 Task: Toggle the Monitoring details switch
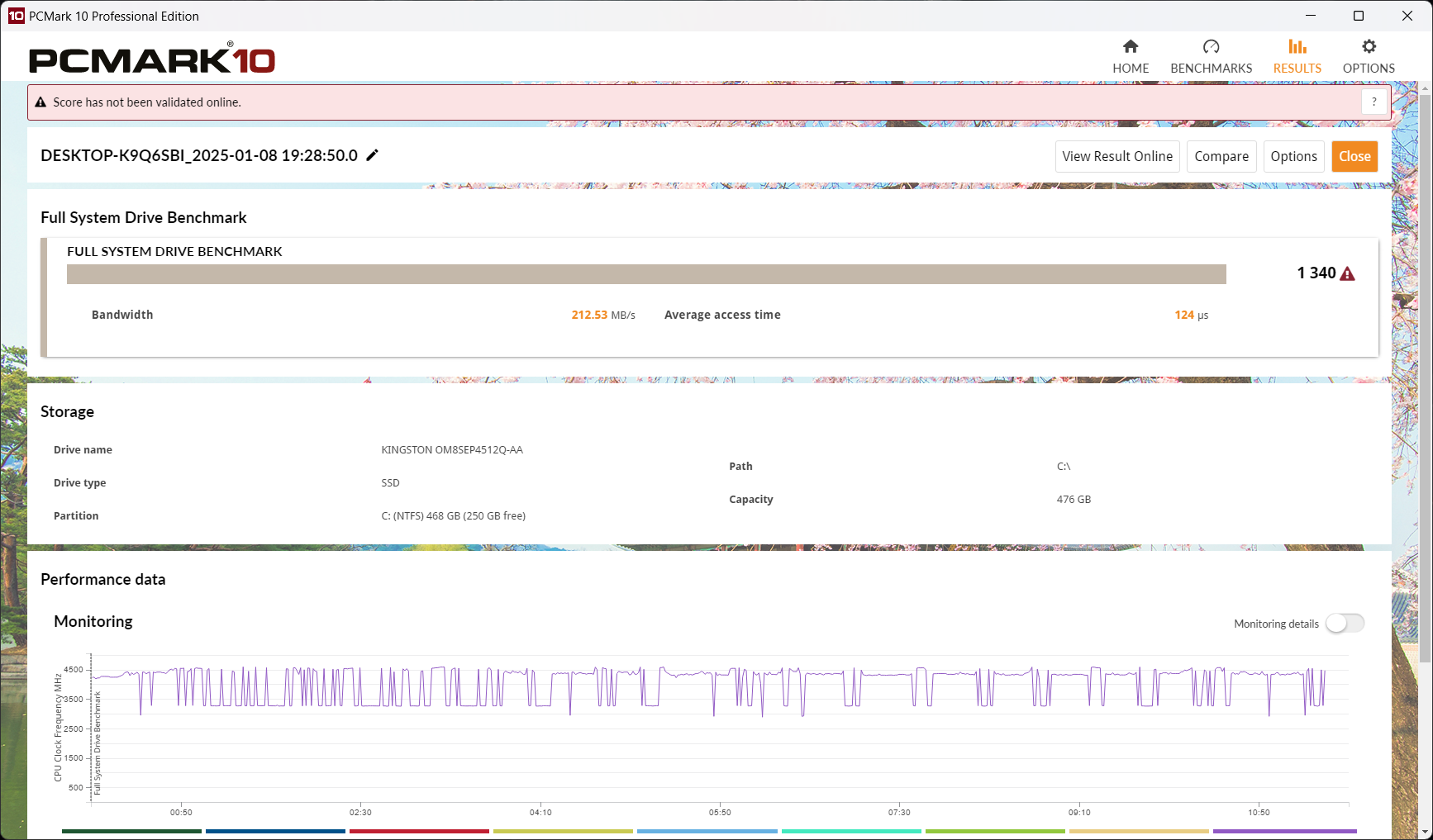pyautogui.click(x=1345, y=624)
